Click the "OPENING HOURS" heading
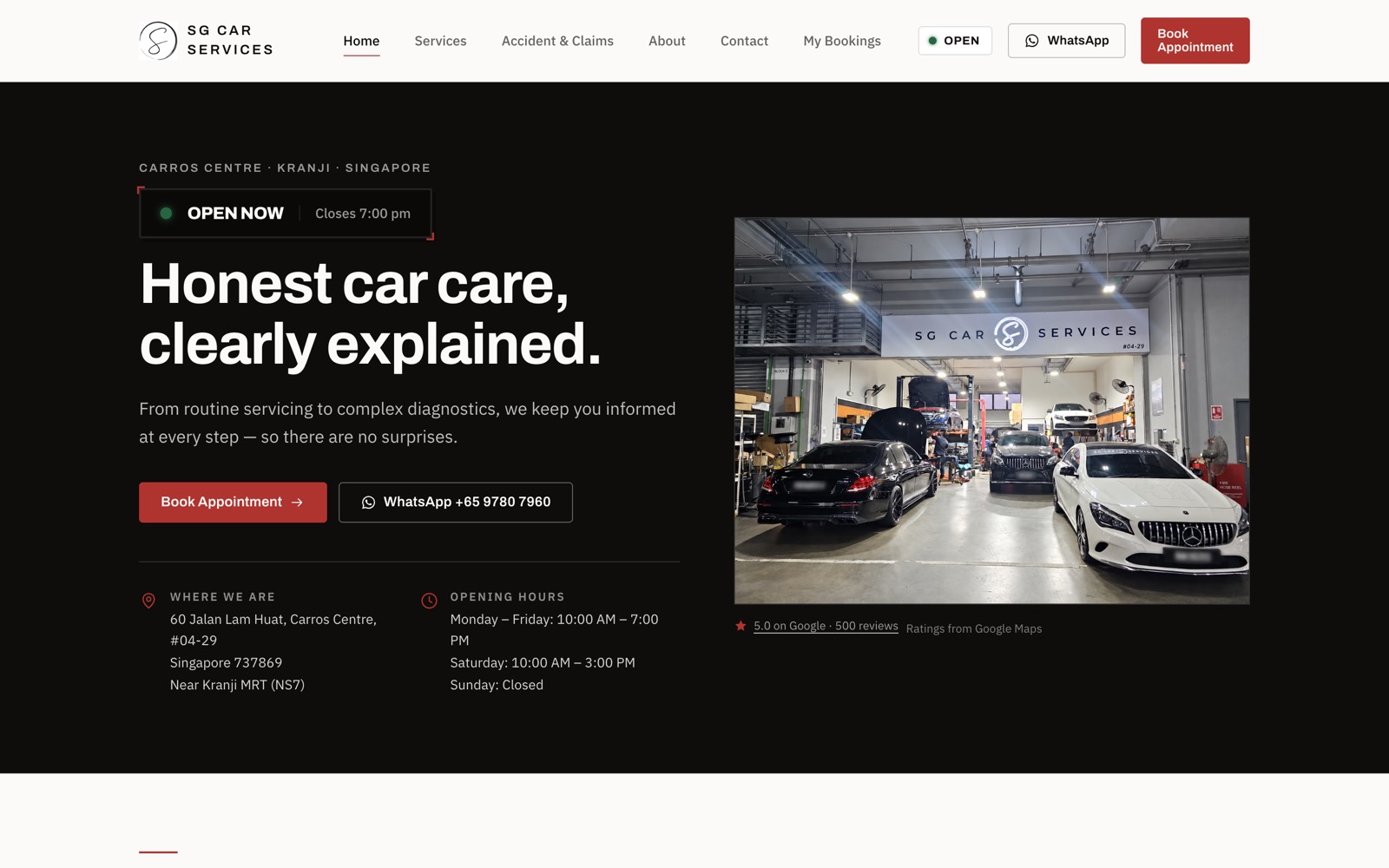Image resolution: width=1389 pixels, height=868 pixels. tap(507, 597)
